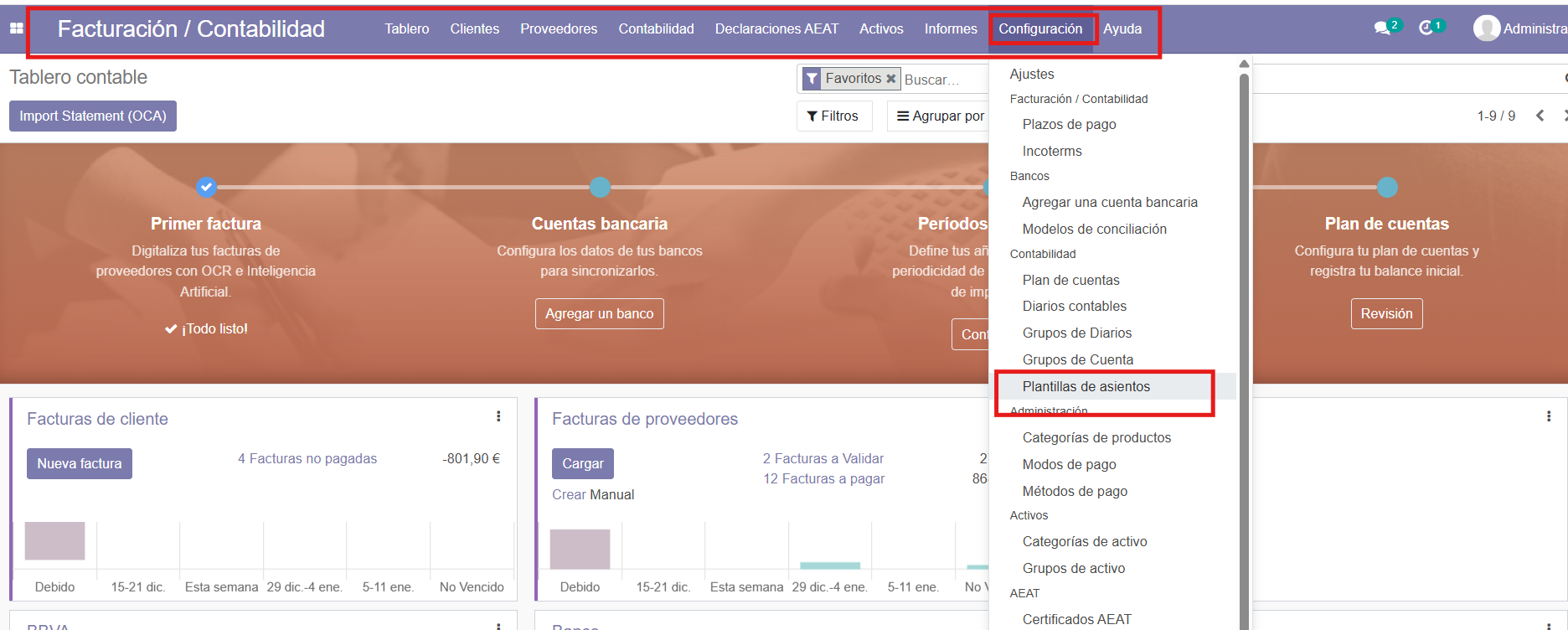Click the Administrator user avatar
This screenshot has width=1568, height=630.
point(1486,28)
